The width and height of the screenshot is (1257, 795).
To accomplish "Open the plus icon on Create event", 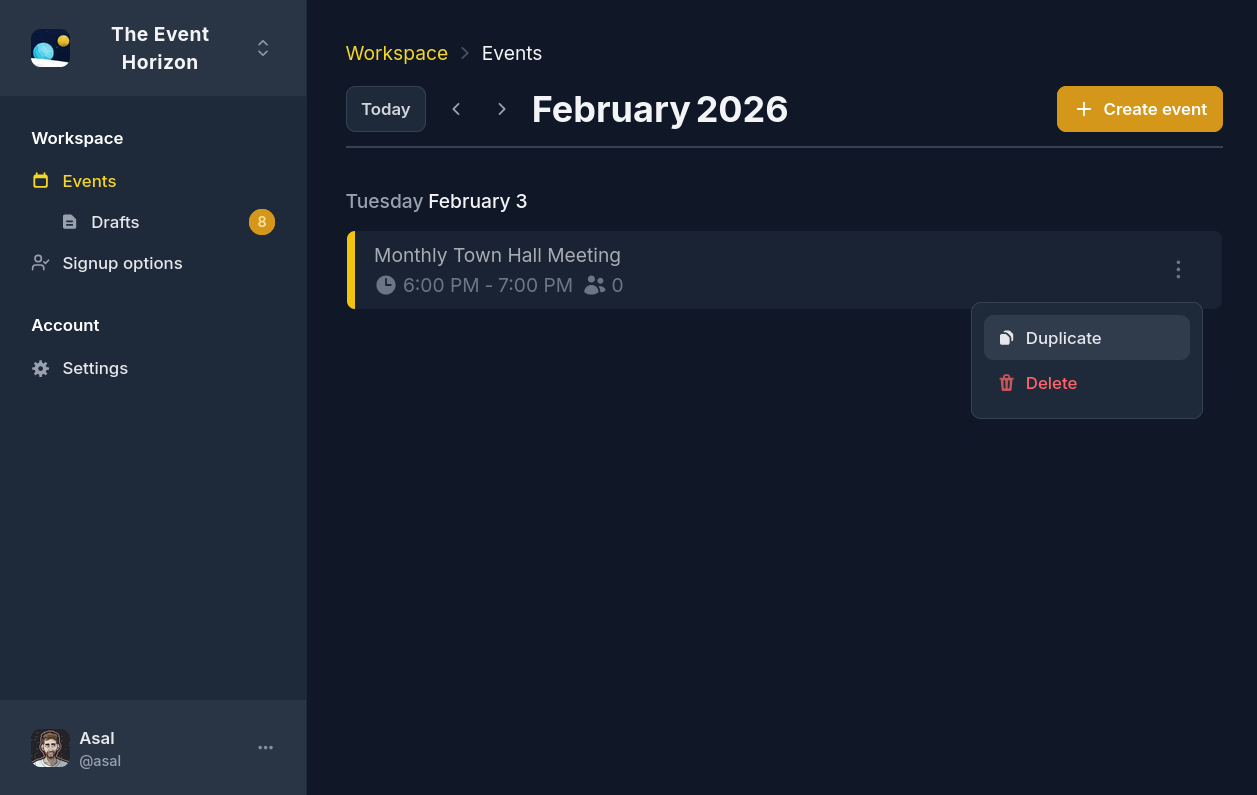I will (1084, 109).
